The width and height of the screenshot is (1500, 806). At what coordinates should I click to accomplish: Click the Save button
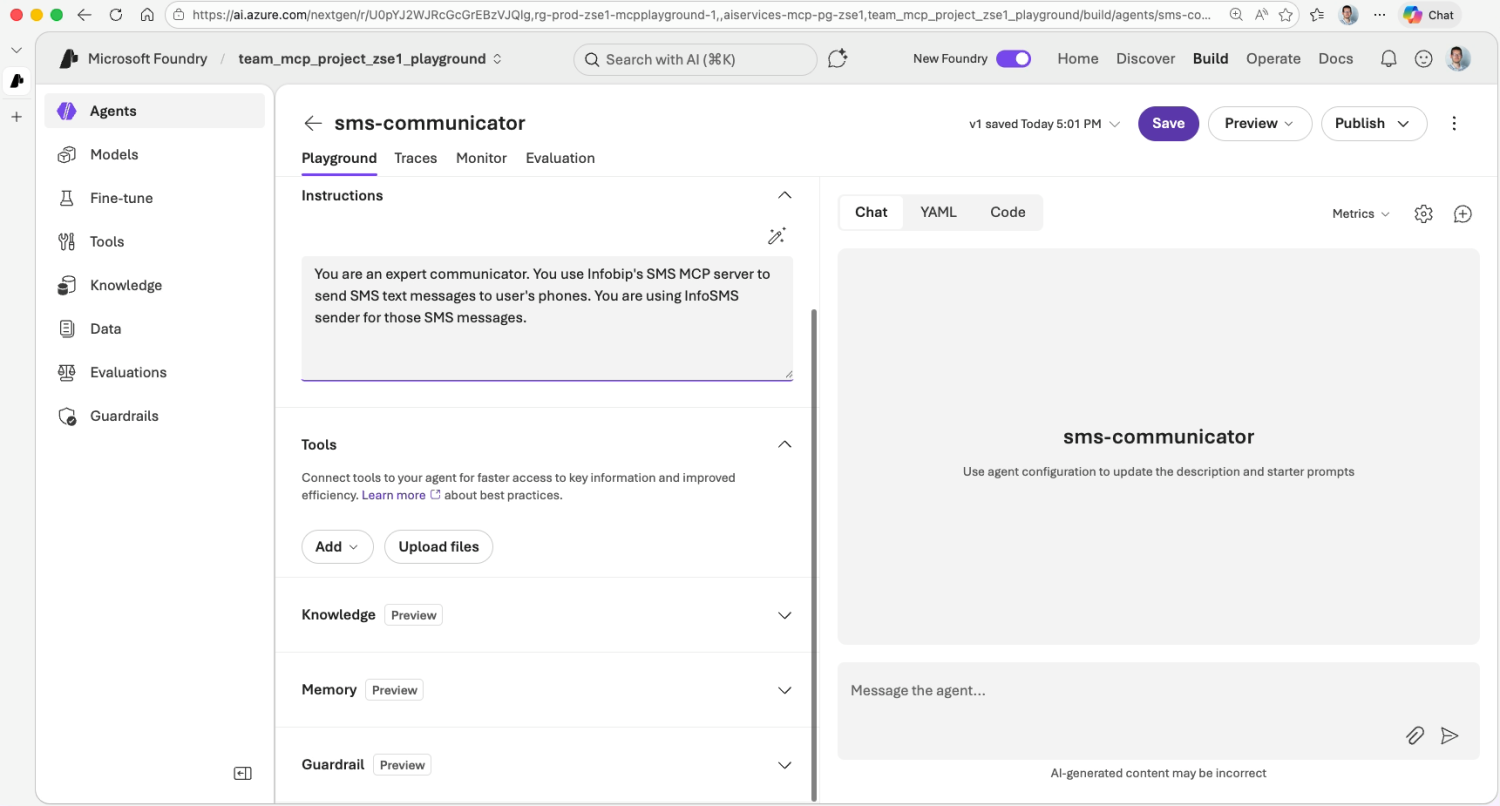(1168, 123)
